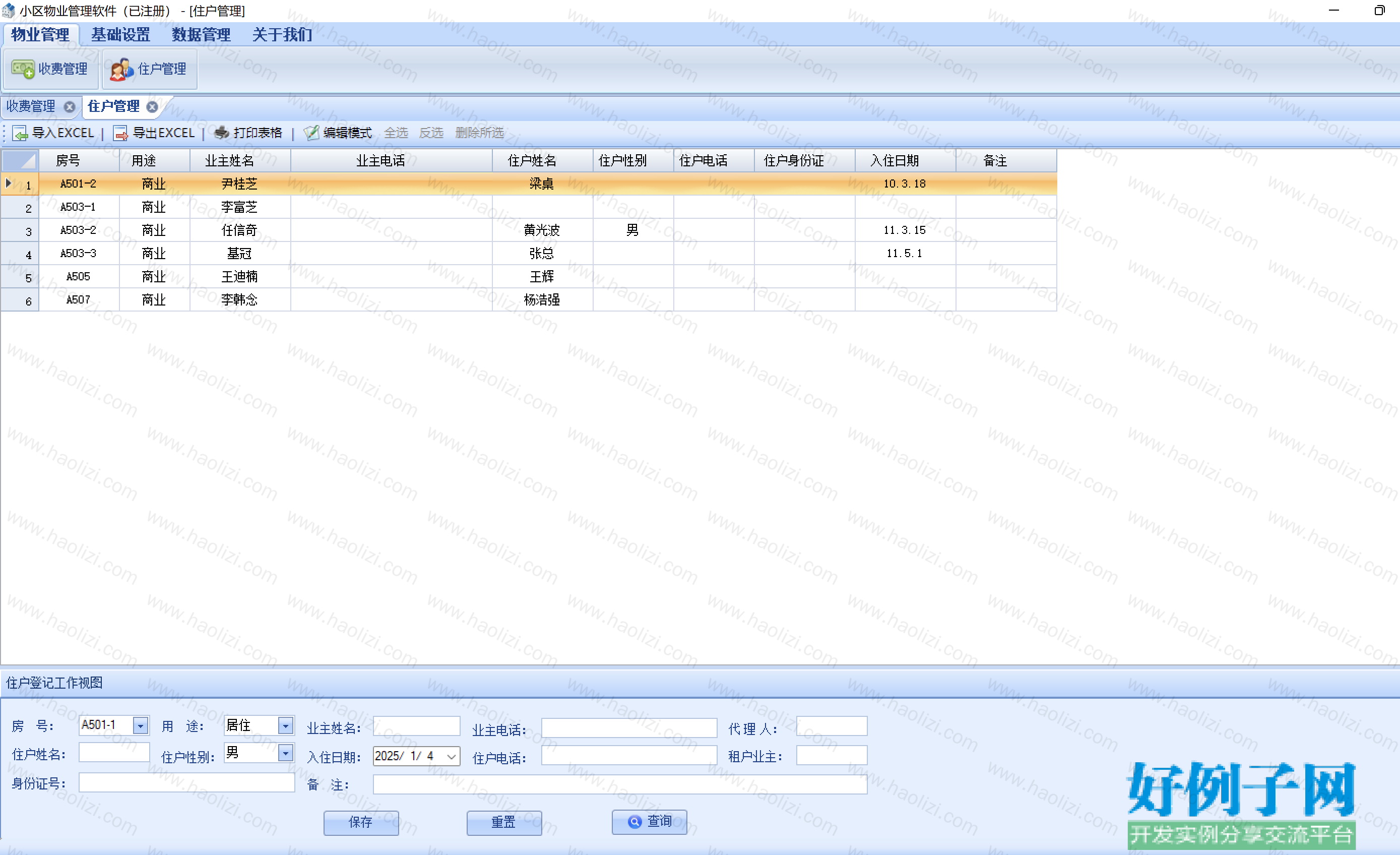Click resident name 杨浩强 cell
The image size is (1400, 855).
543,300
